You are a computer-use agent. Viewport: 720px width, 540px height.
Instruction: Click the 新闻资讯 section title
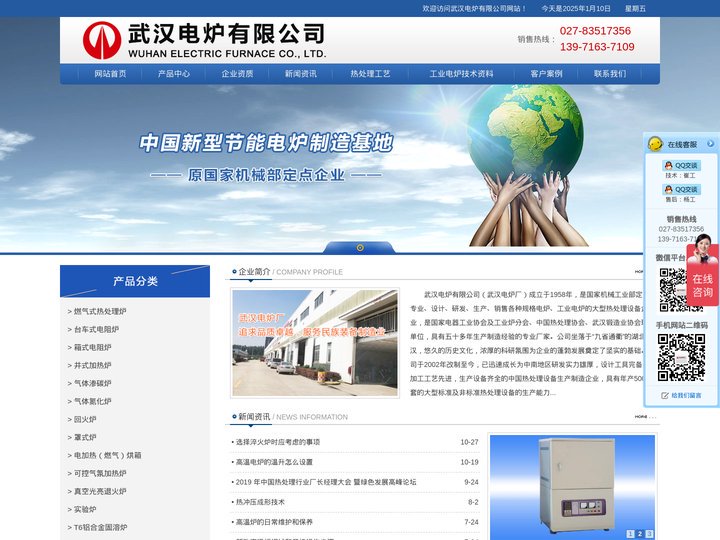coord(254,417)
